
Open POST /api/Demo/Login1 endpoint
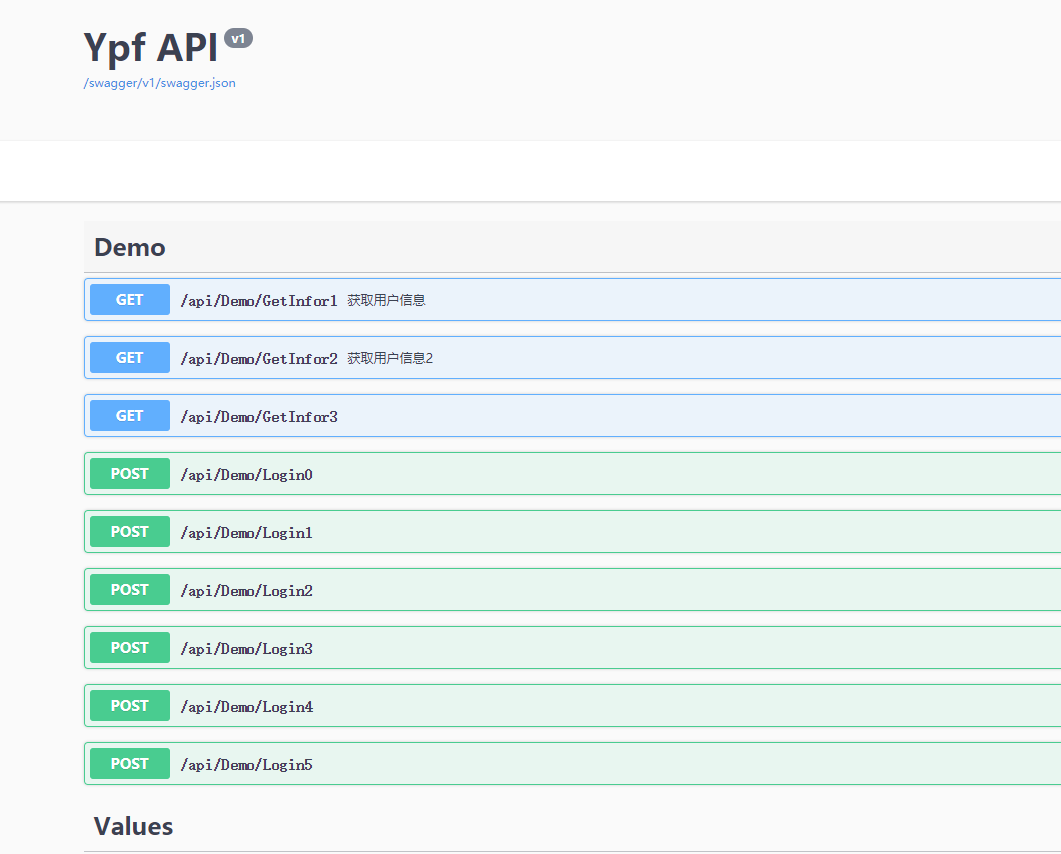coord(572,532)
